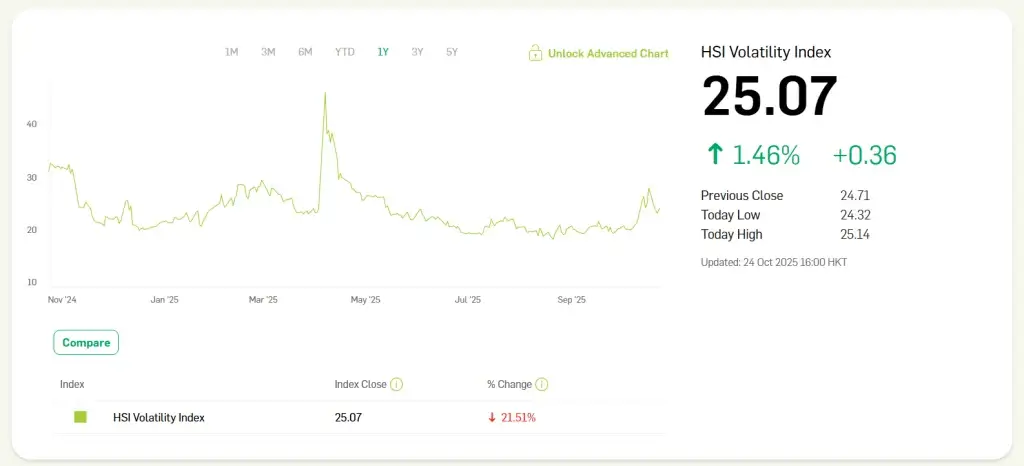Click the info icon next to % Change

point(541,384)
